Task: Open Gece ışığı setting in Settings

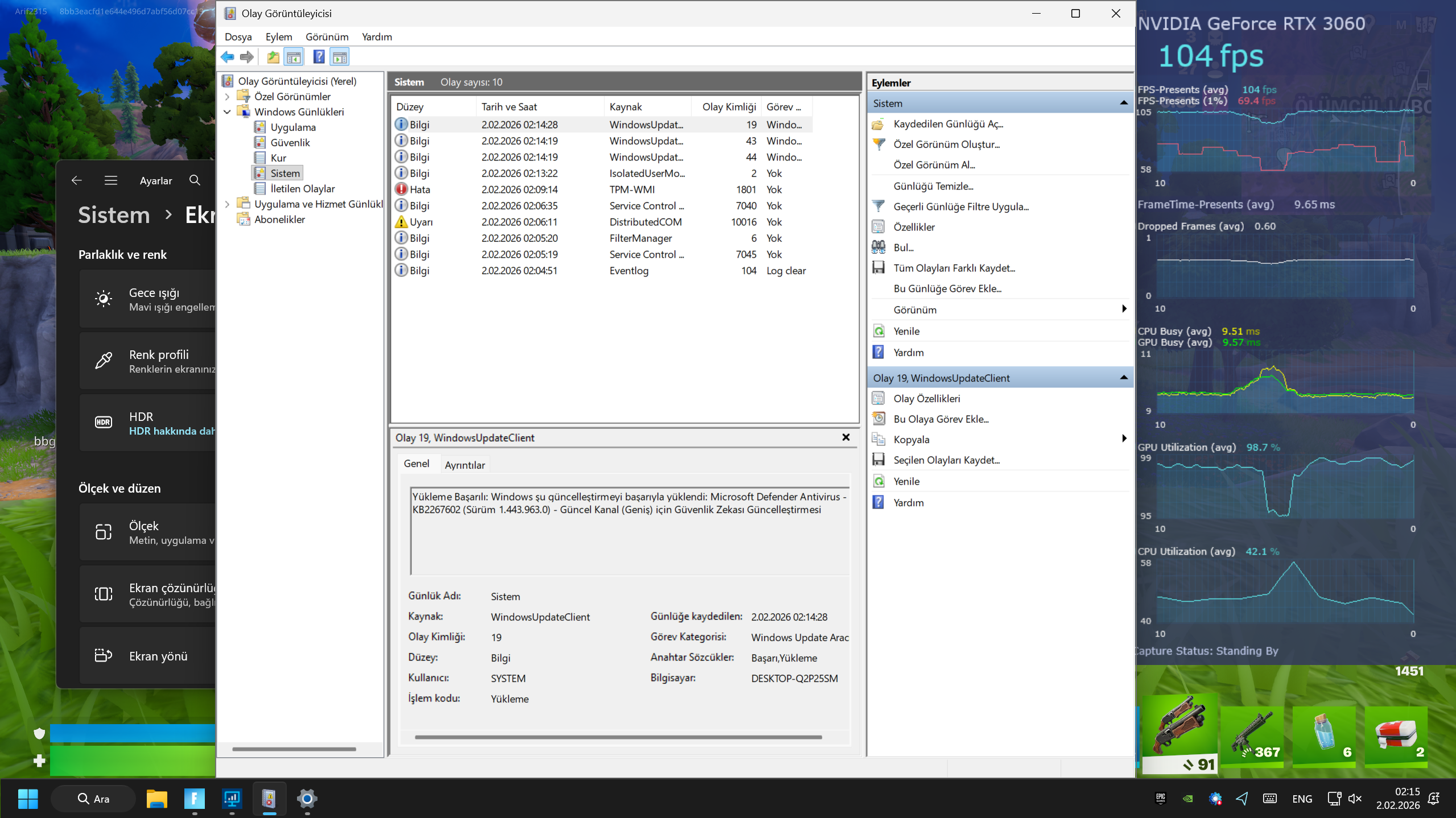Action: (148, 299)
